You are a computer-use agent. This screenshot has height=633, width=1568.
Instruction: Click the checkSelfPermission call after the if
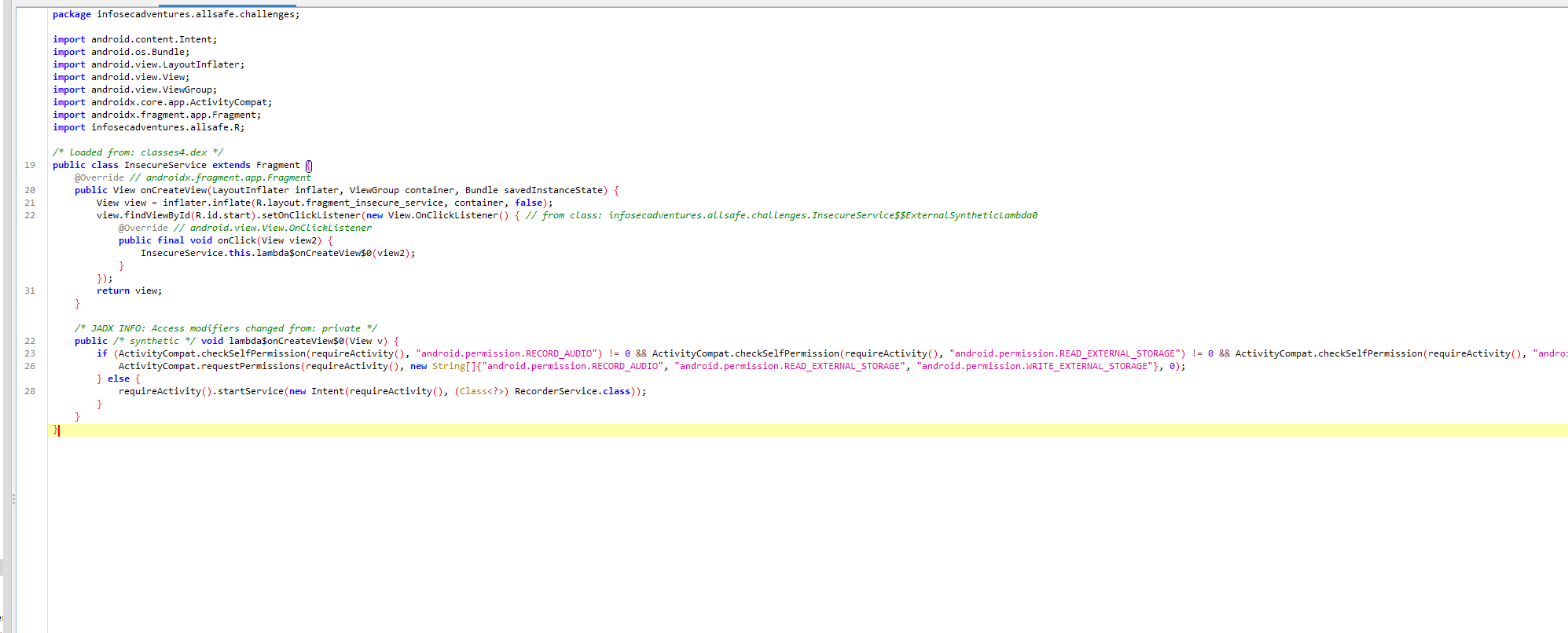[253, 353]
